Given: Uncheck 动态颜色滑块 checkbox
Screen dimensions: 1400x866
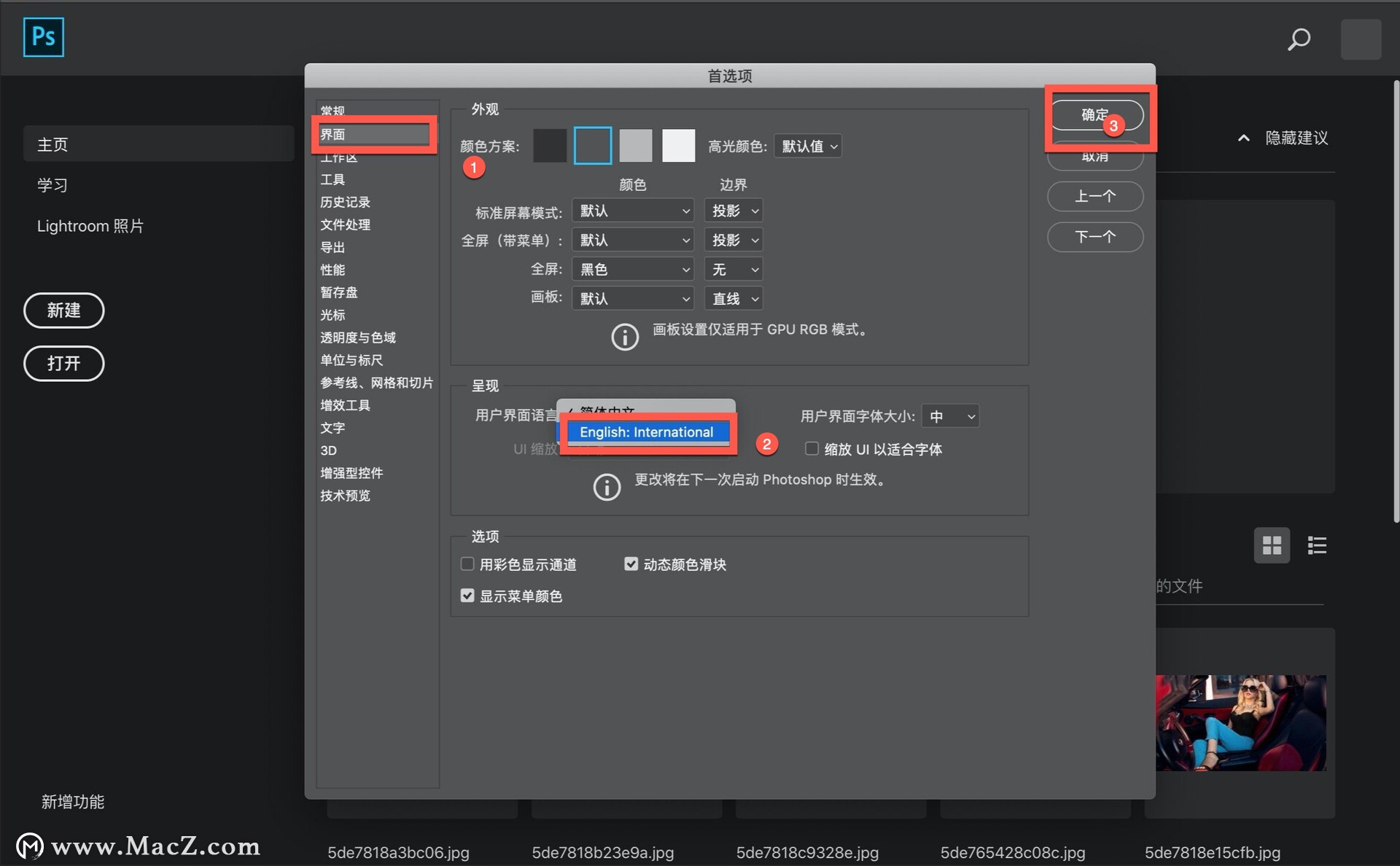Looking at the screenshot, I should tap(631, 563).
